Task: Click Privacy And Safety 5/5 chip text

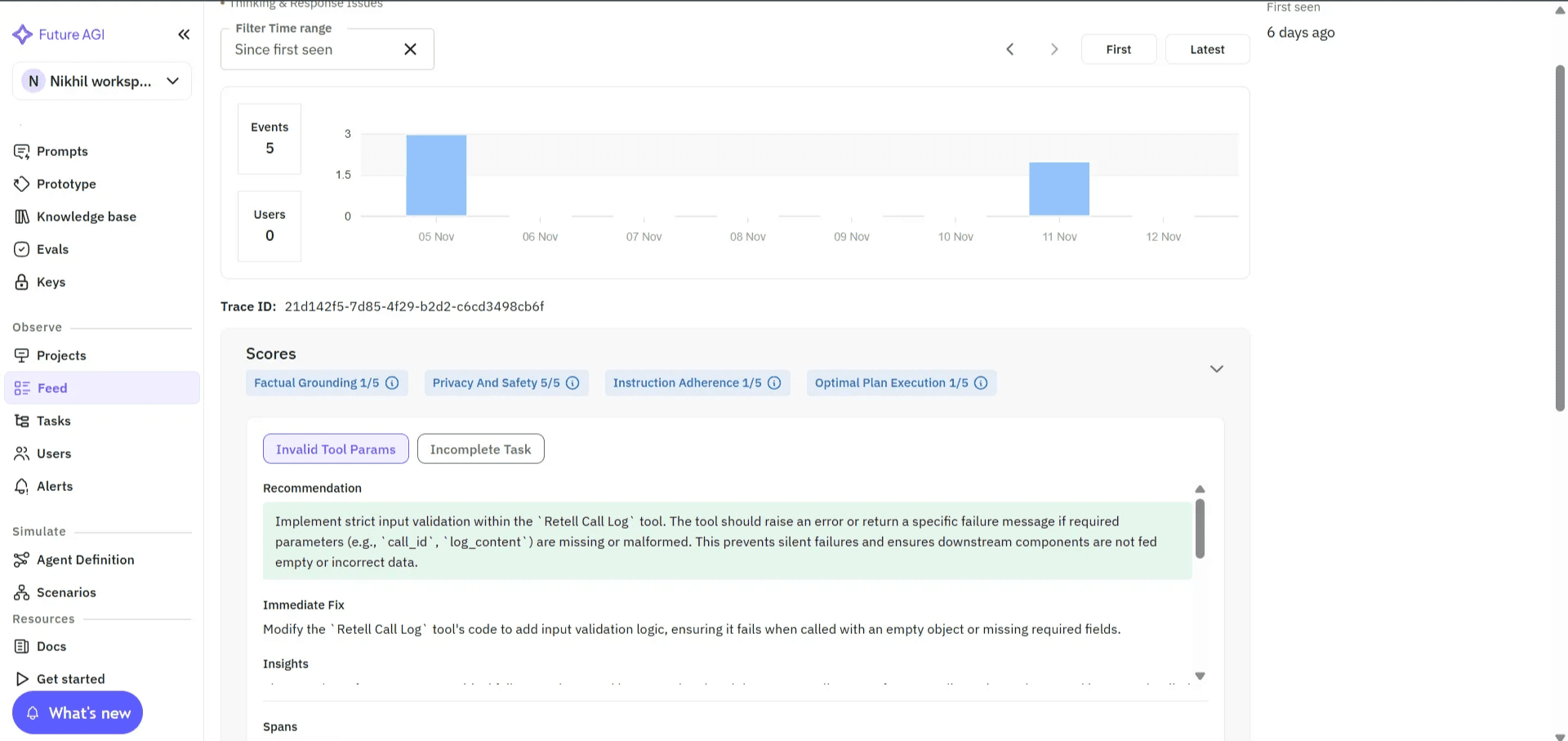Action: point(497,383)
